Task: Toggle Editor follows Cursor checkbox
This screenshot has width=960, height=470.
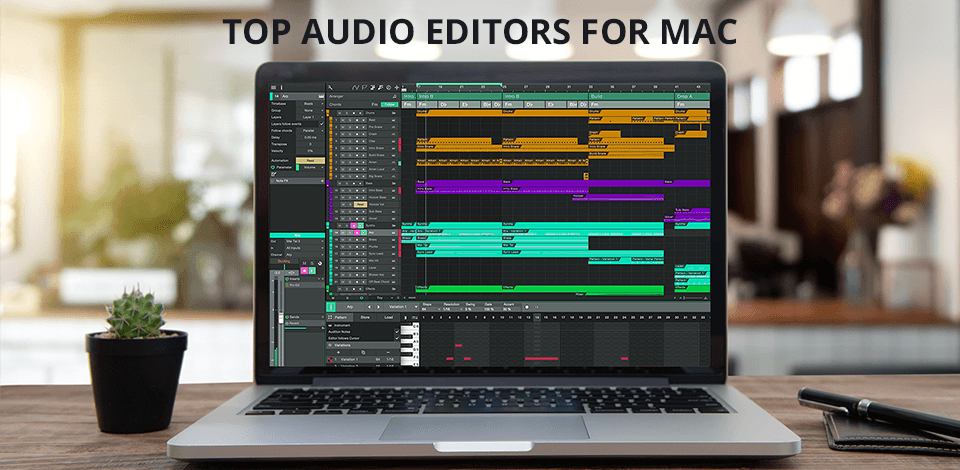Action: coord(397,338)
